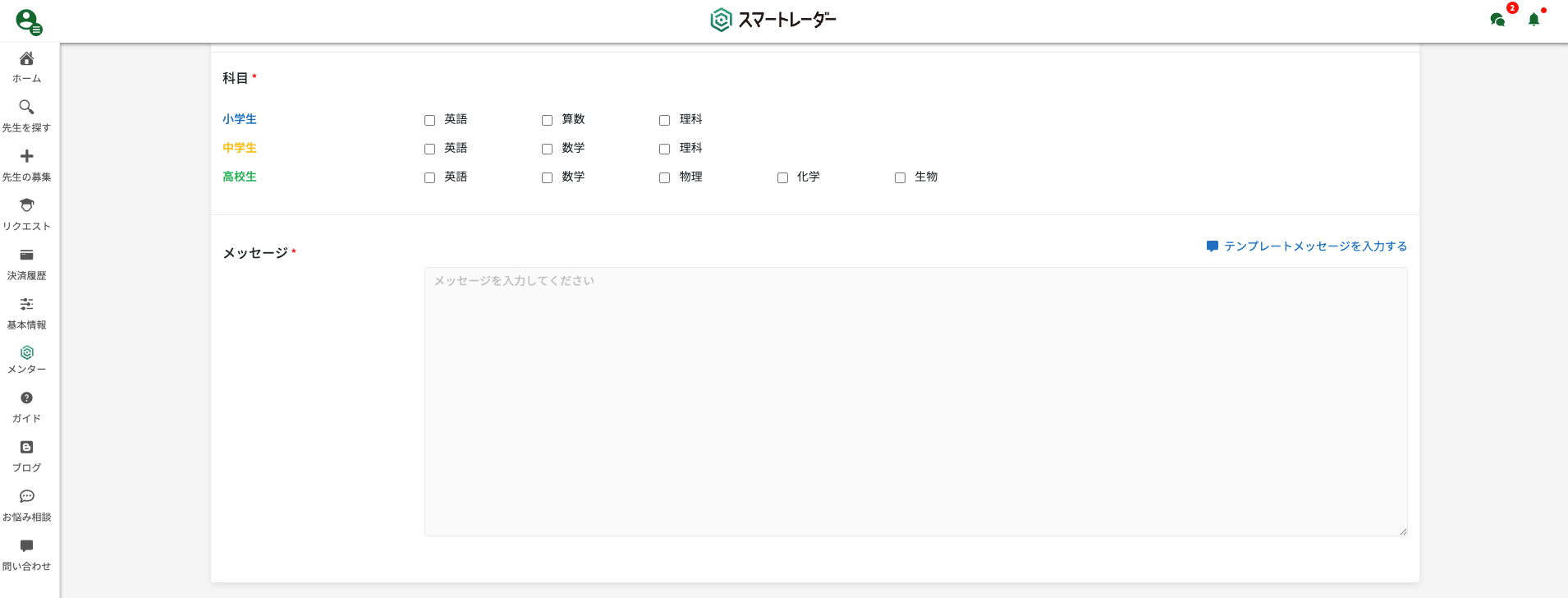Check 高校生 数学 checkbox
This screenshot has width=1568, height=598.
pos(547,177)
